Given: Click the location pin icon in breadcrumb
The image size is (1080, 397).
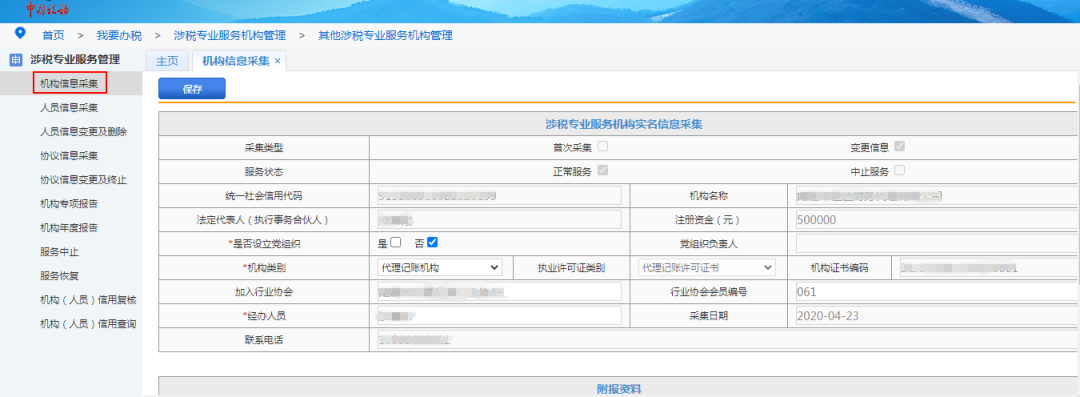Looking at the screenshot, I should click(x=20, y=33).
